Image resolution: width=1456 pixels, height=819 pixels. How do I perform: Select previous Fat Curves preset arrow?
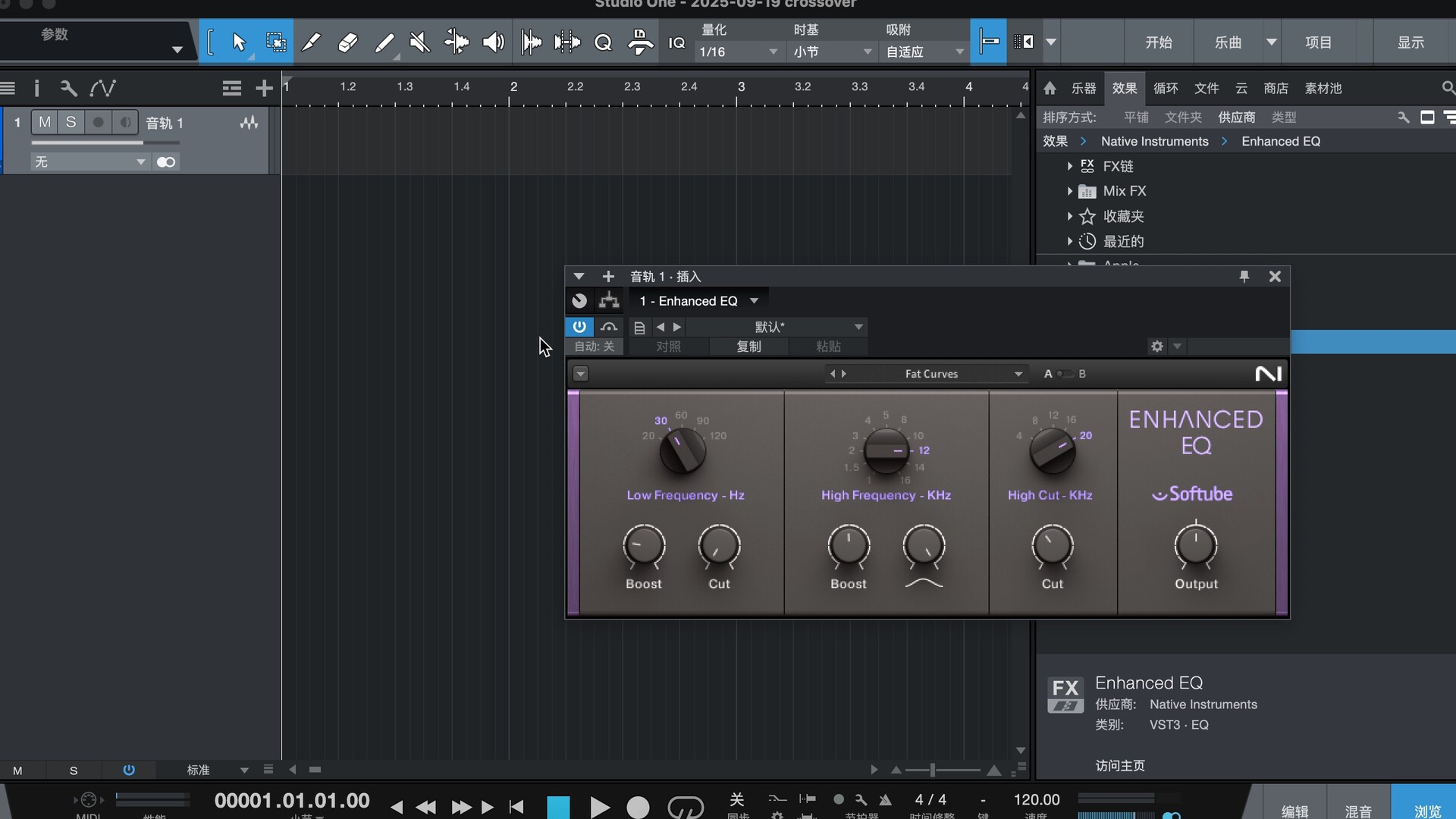832,374
